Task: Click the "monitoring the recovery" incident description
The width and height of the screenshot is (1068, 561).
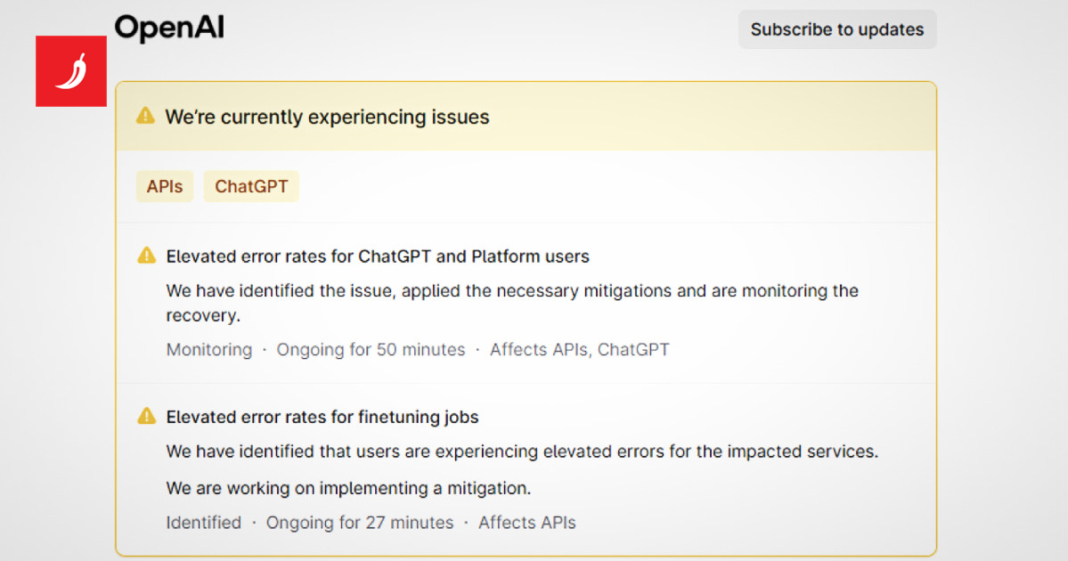Action: click(512, 302)
